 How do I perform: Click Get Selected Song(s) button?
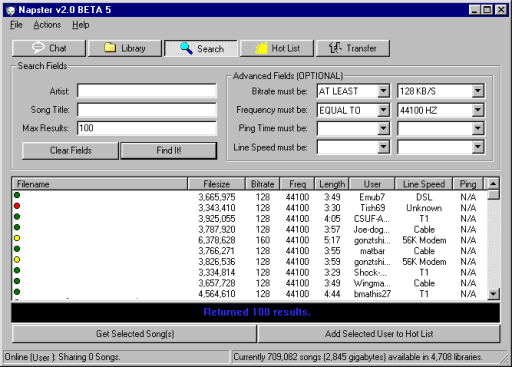coord(135,334)
